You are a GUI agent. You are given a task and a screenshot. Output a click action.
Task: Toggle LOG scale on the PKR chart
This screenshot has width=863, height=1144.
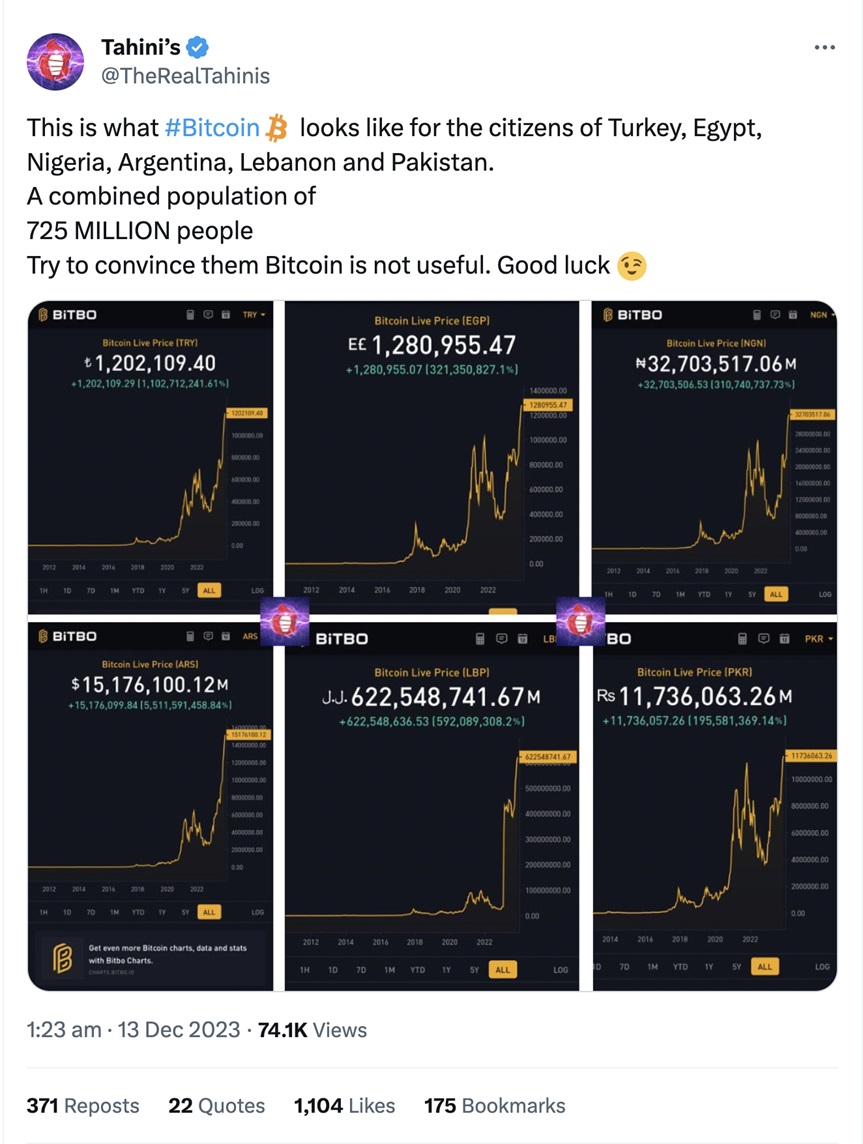pos(822,967)
